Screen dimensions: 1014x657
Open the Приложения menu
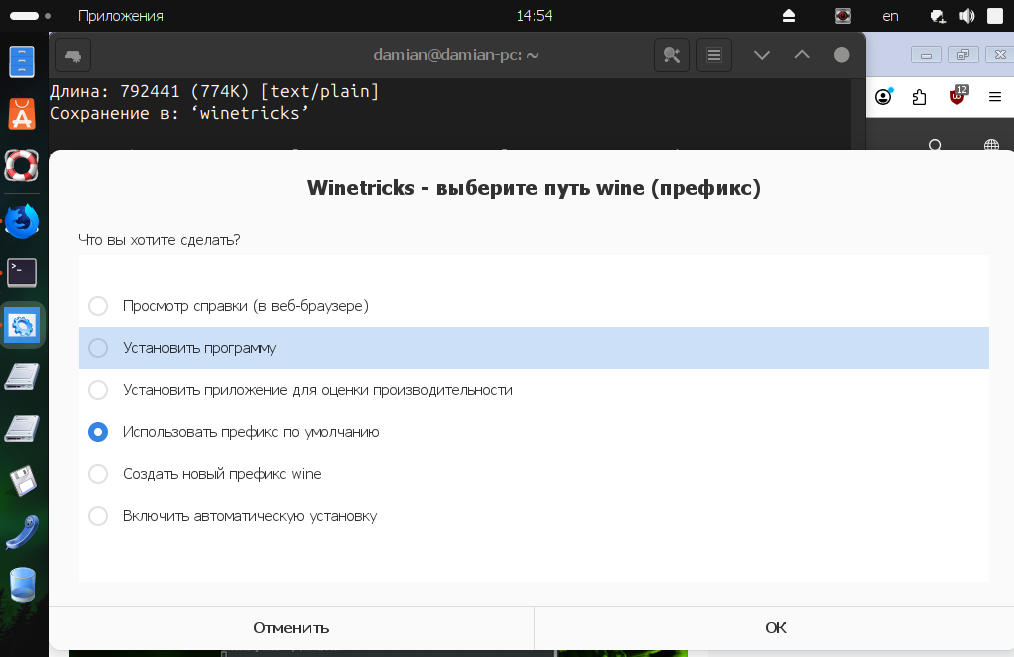pyautogui.click(x=121, y=16)
